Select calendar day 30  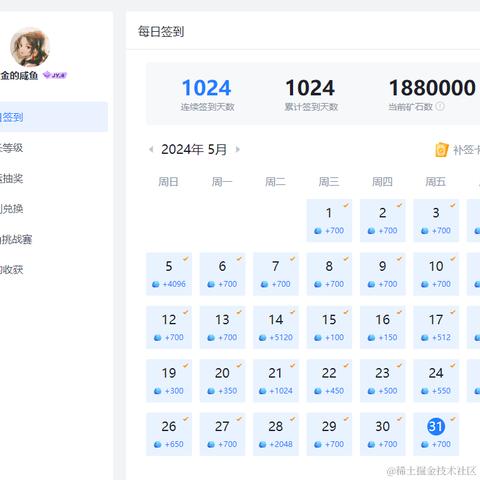[383, 434]
